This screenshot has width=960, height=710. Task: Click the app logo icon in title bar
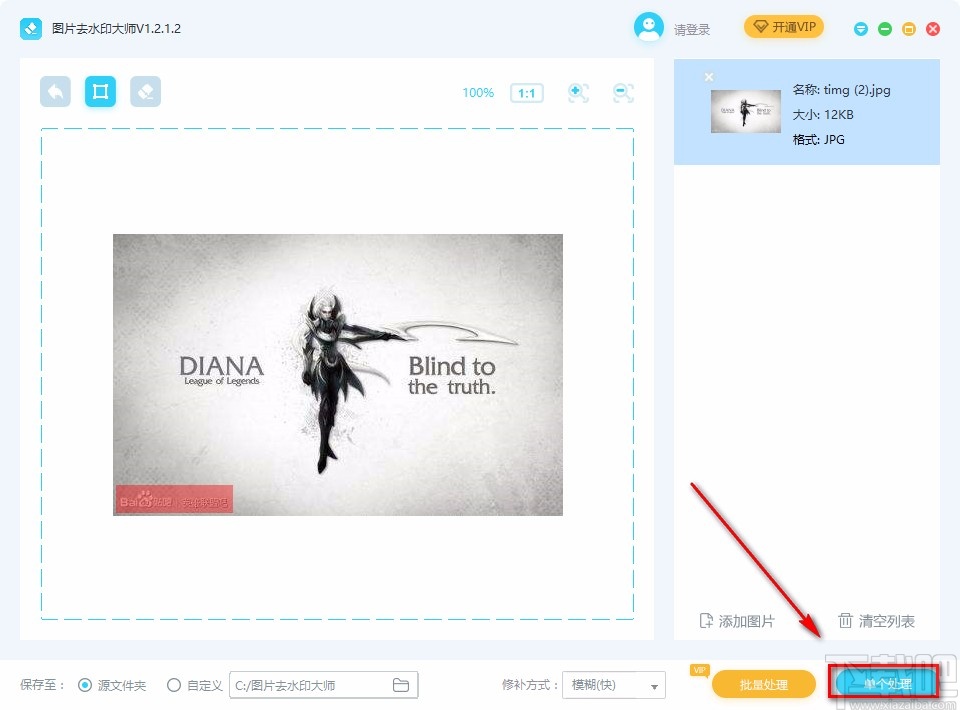pyautogui.click(x=31, y=29)
